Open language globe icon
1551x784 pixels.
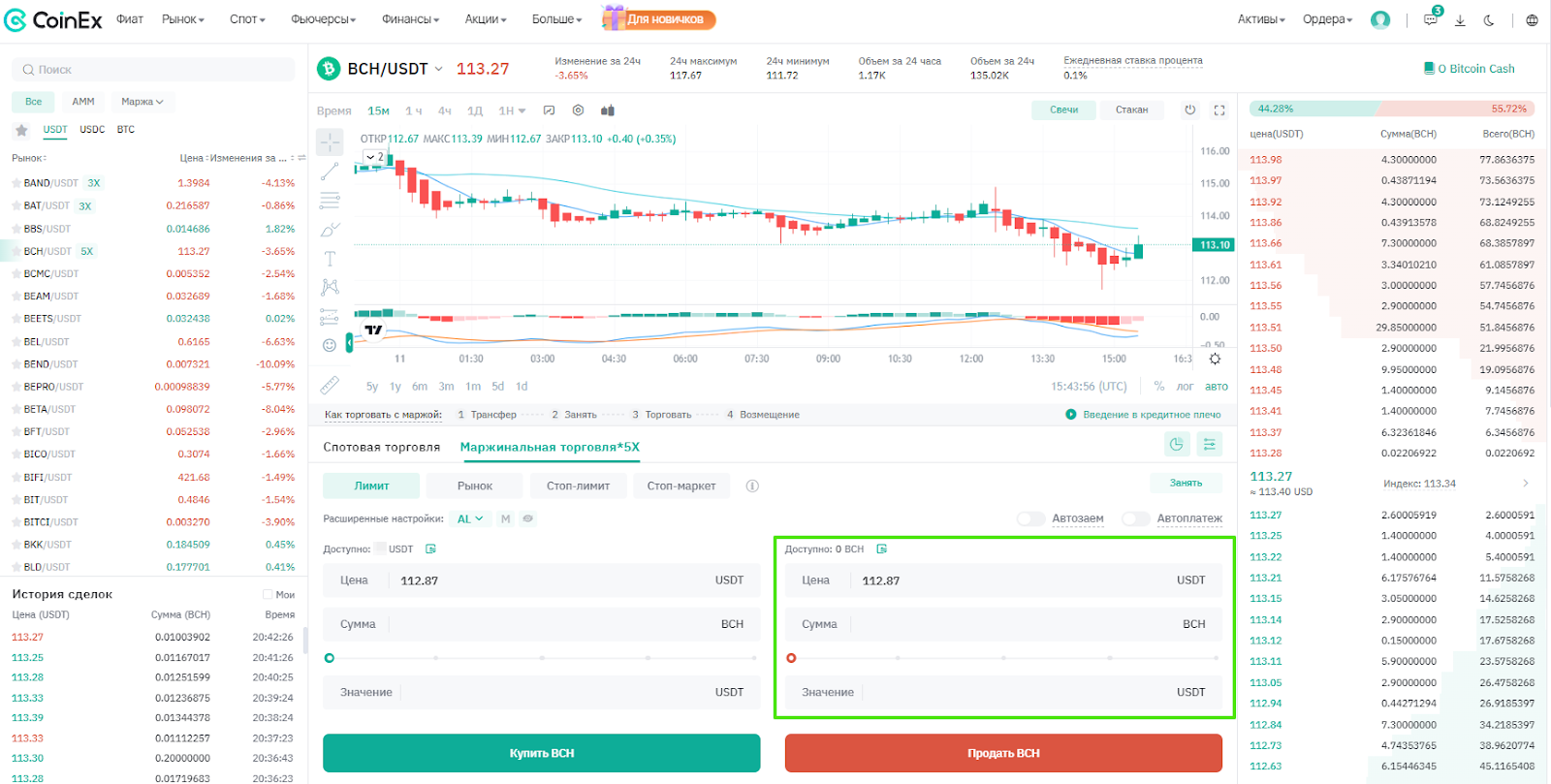tap(1532, 19)
